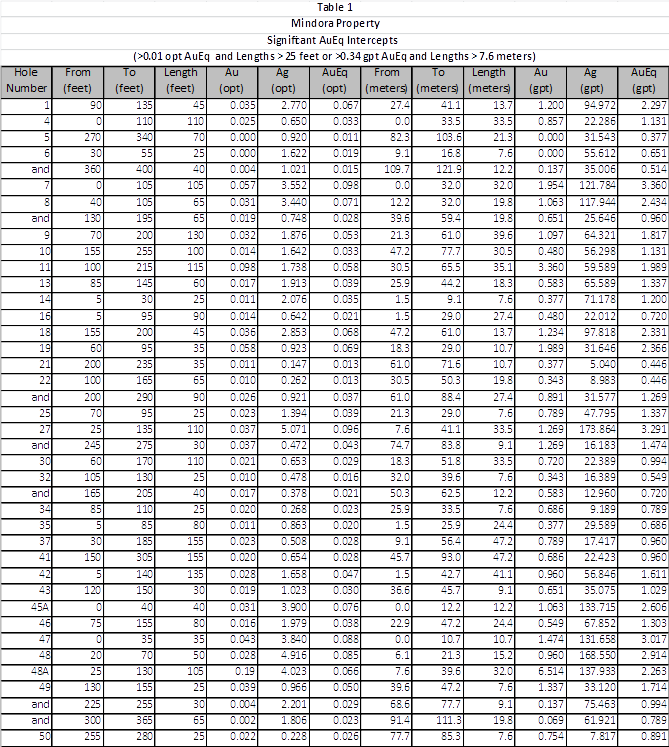Select the AuEq gpt value 3.291

pyautogui.click(x=653, y=429)
